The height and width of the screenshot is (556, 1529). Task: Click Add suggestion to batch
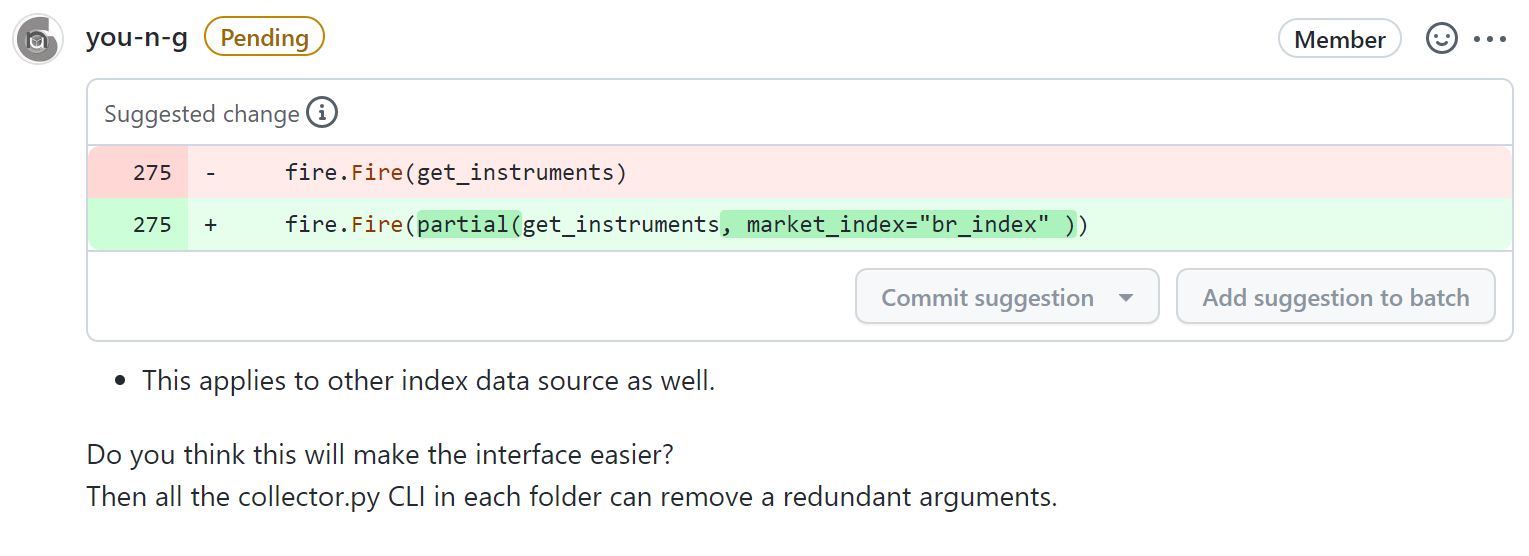pyautogui.click(x=1335, y=297)
